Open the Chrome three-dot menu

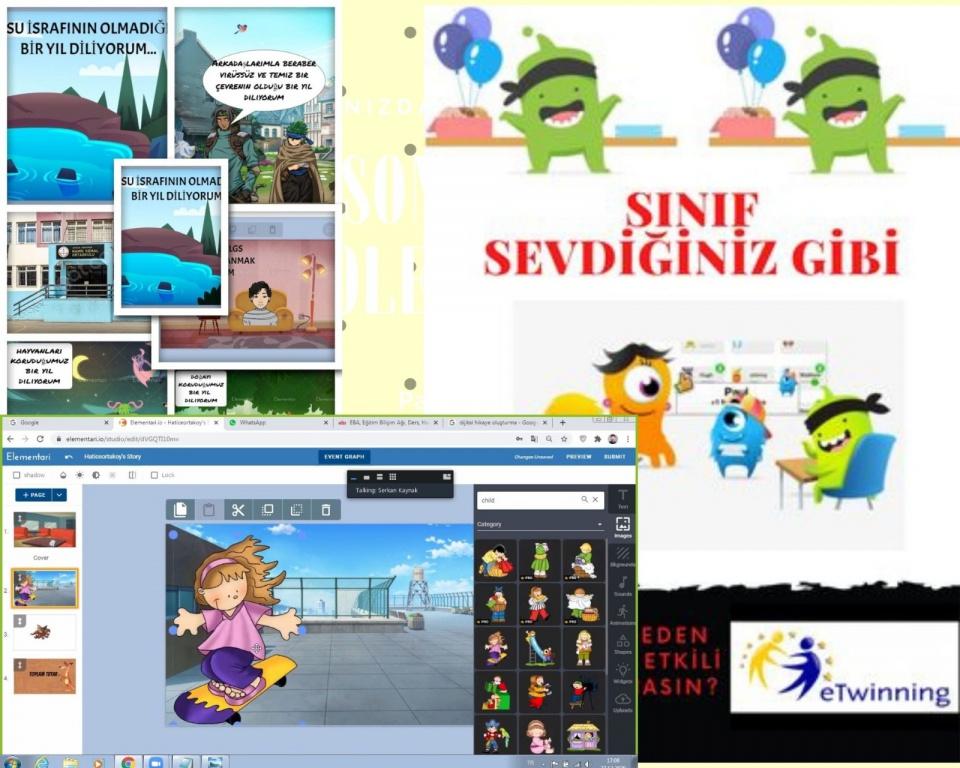pos(628,439)
